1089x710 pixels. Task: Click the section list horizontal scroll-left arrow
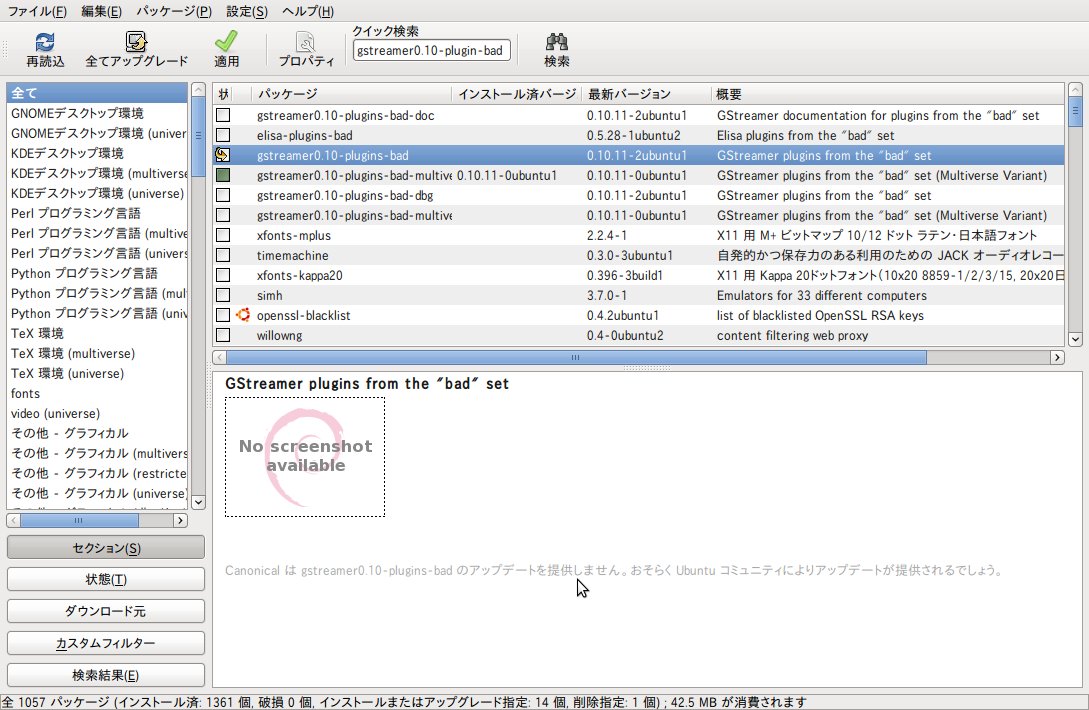14,520
